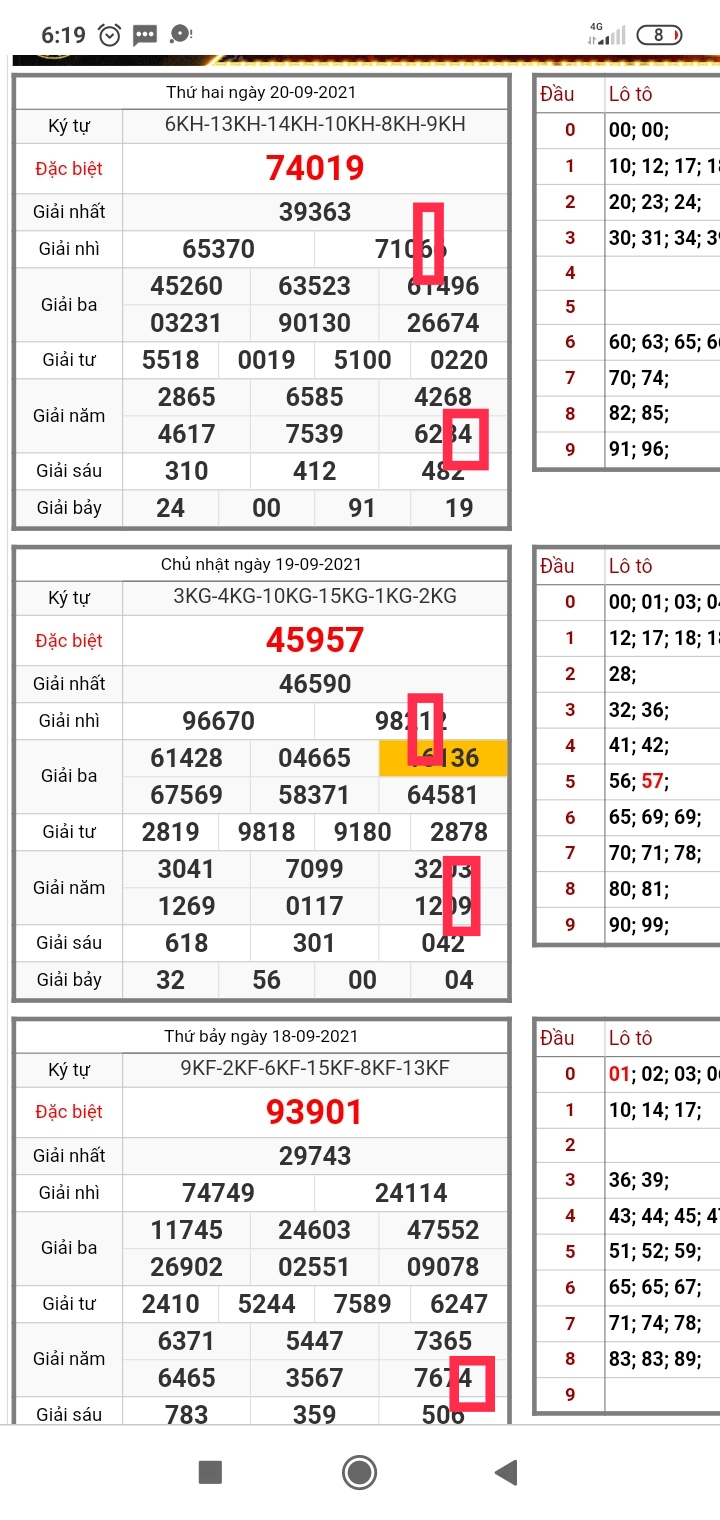This screenshot has height=1520, width=720.
Task: Tap second prize number 74749
Action: coord(219,1193)
